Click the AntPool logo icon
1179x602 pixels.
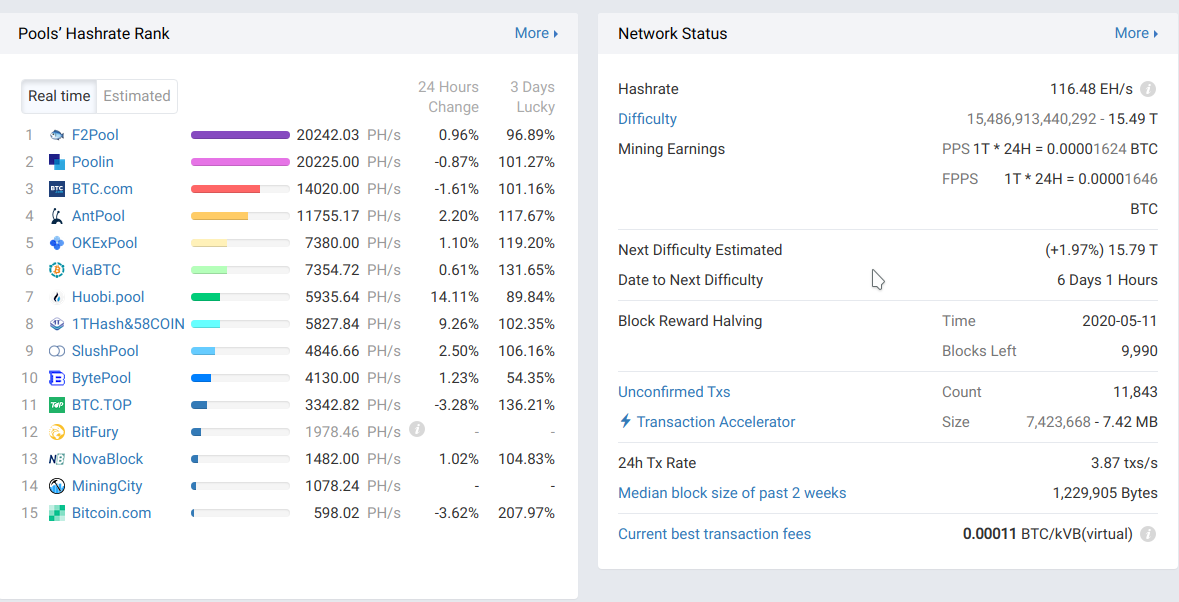(57, 216)
